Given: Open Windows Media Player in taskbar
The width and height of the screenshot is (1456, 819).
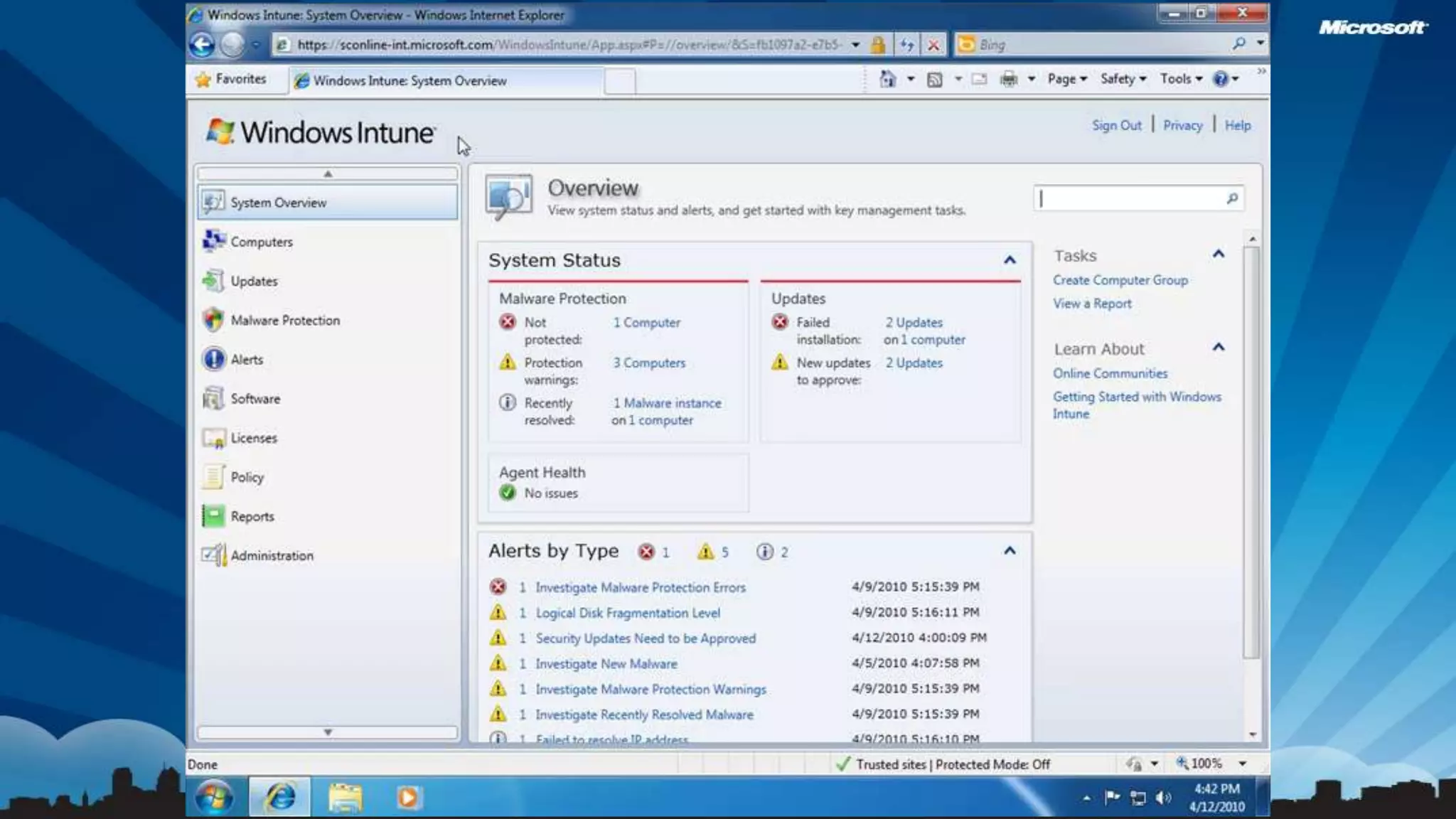Looking at the screenshot, I should pyautogui.click(x=408, y=797).
